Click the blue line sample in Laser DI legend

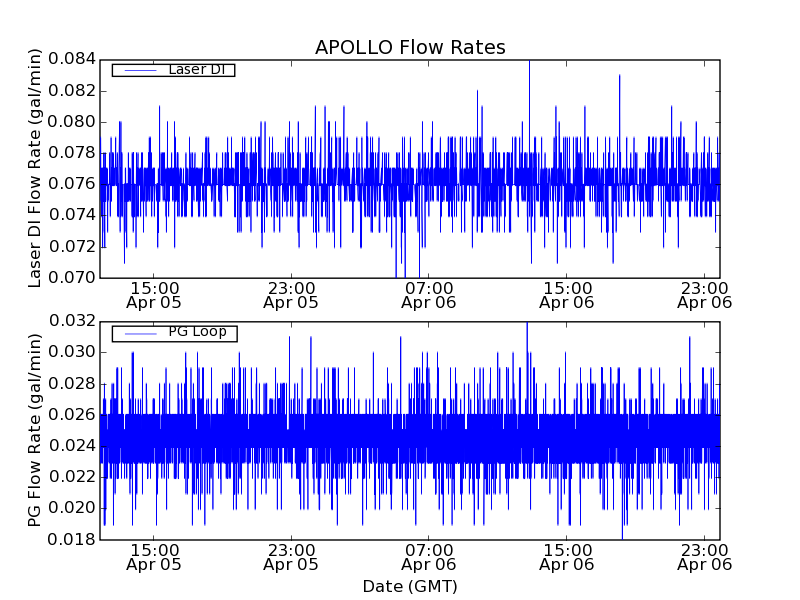tap(141, 70)
